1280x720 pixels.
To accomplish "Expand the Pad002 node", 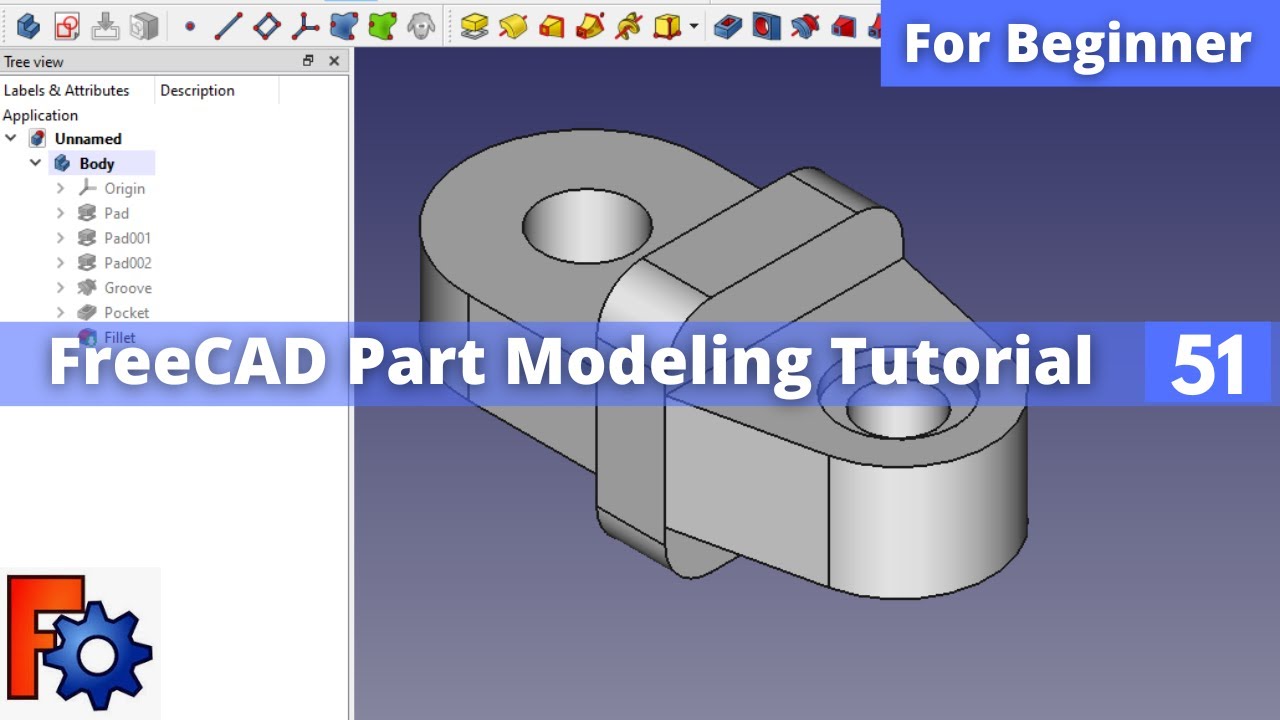I will (60, 263).
